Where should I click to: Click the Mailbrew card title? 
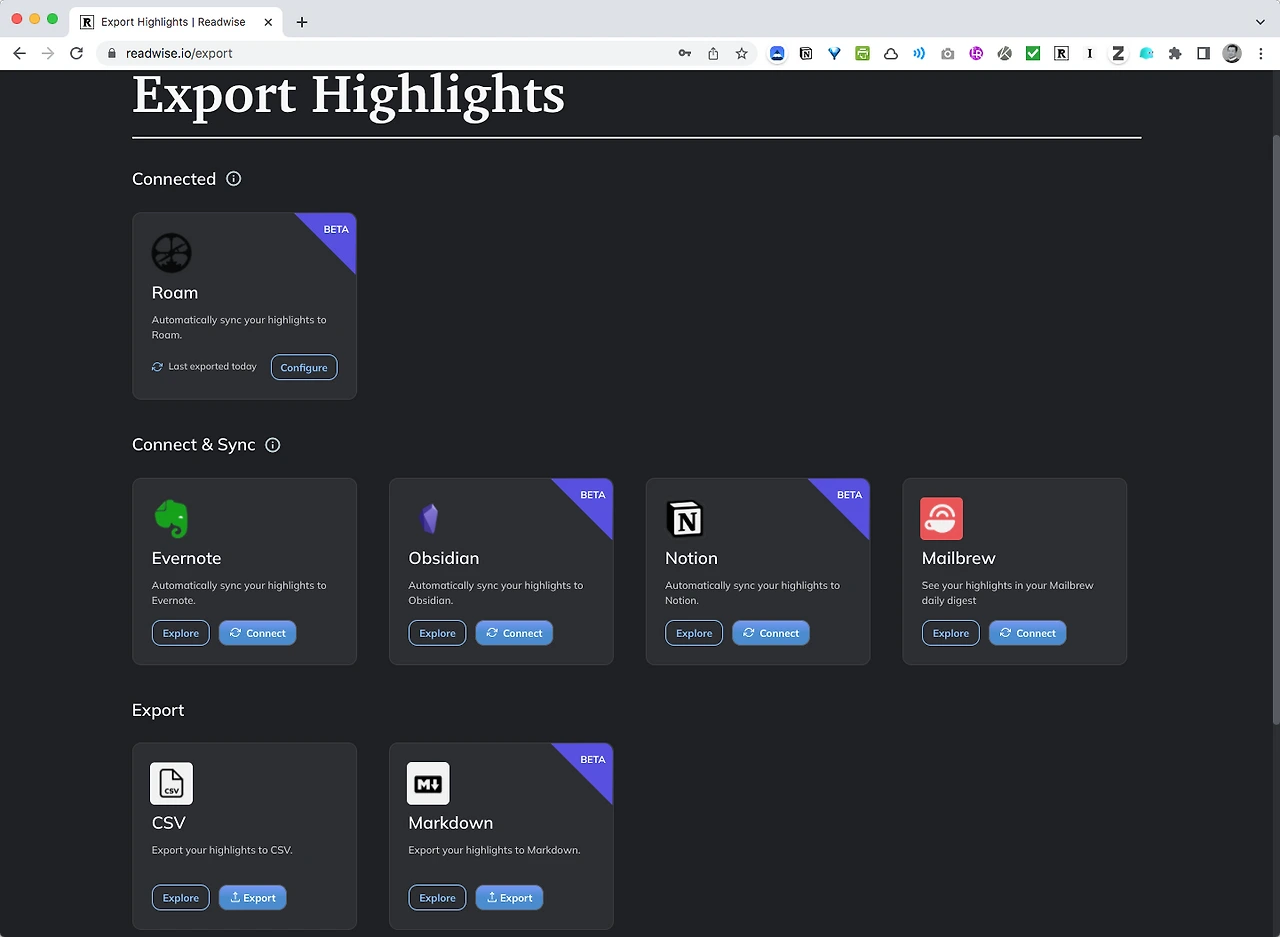[x=959, y=558]
